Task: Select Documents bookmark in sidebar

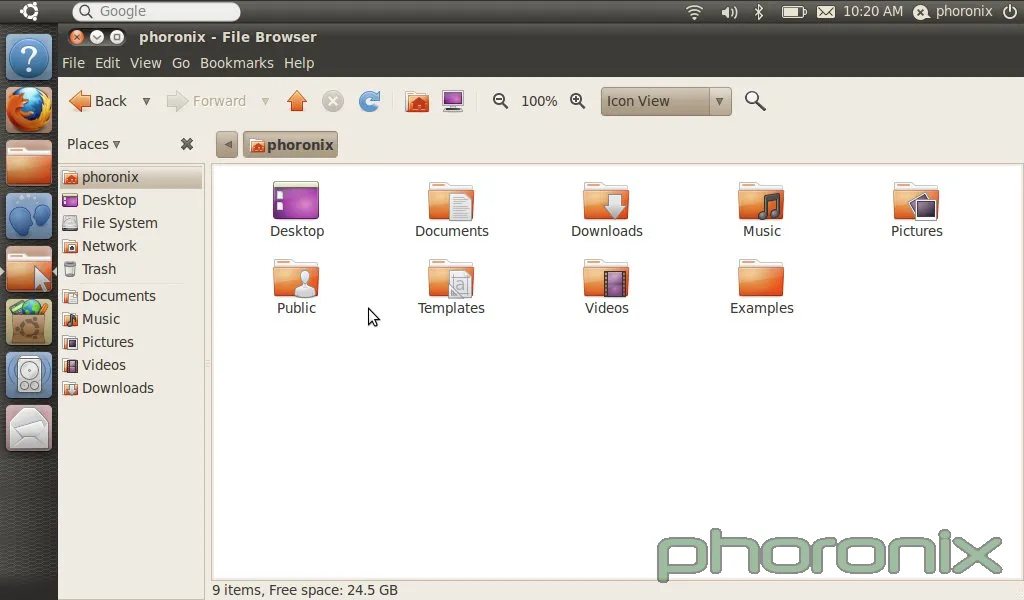Action: [x=132, y=296]
